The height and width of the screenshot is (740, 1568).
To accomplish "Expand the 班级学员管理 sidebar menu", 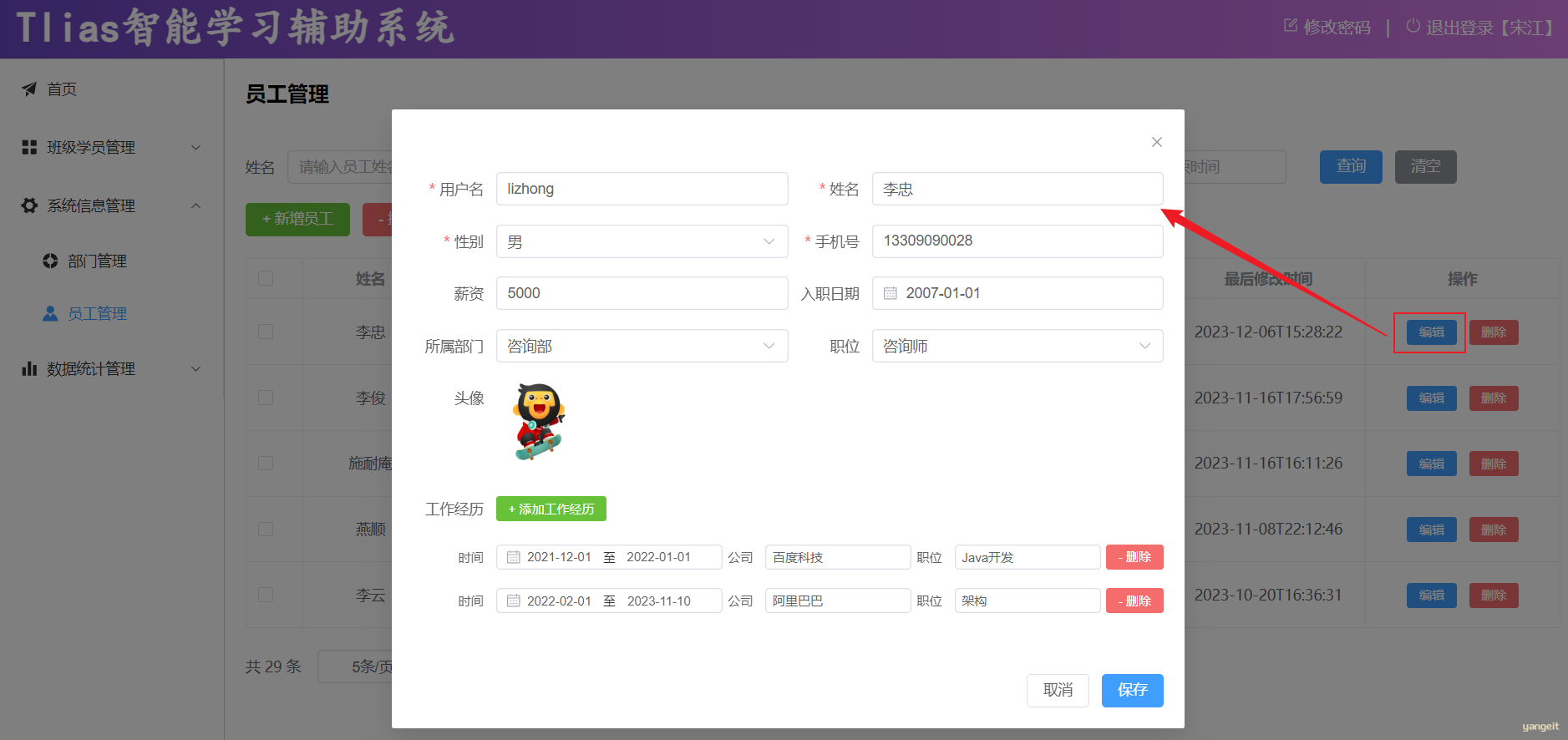I will click(x=112, y=147).
